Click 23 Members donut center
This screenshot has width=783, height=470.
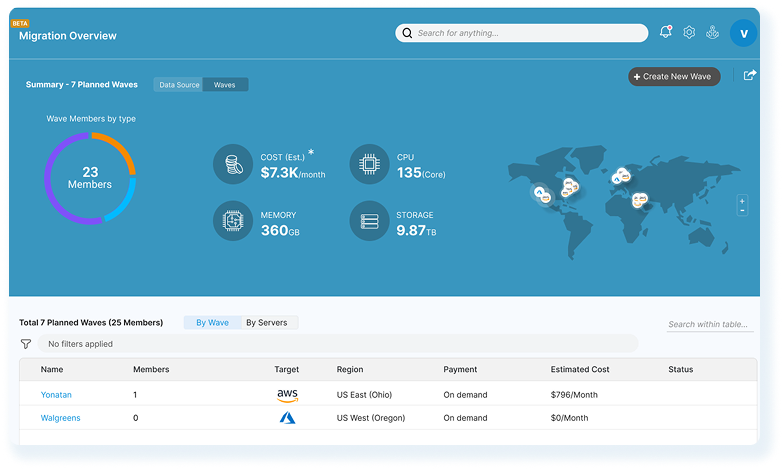(90, 178)
